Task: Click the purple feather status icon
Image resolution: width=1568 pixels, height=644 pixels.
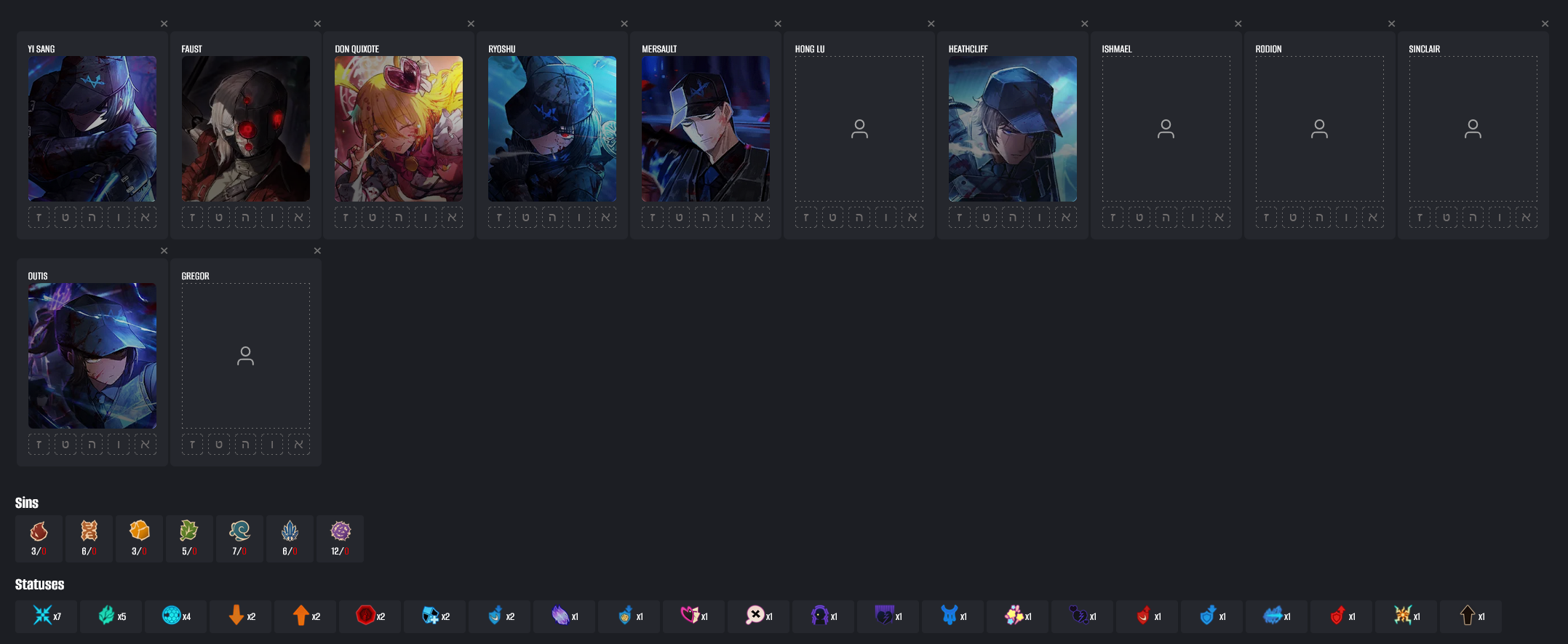Action: click(560, 616)
